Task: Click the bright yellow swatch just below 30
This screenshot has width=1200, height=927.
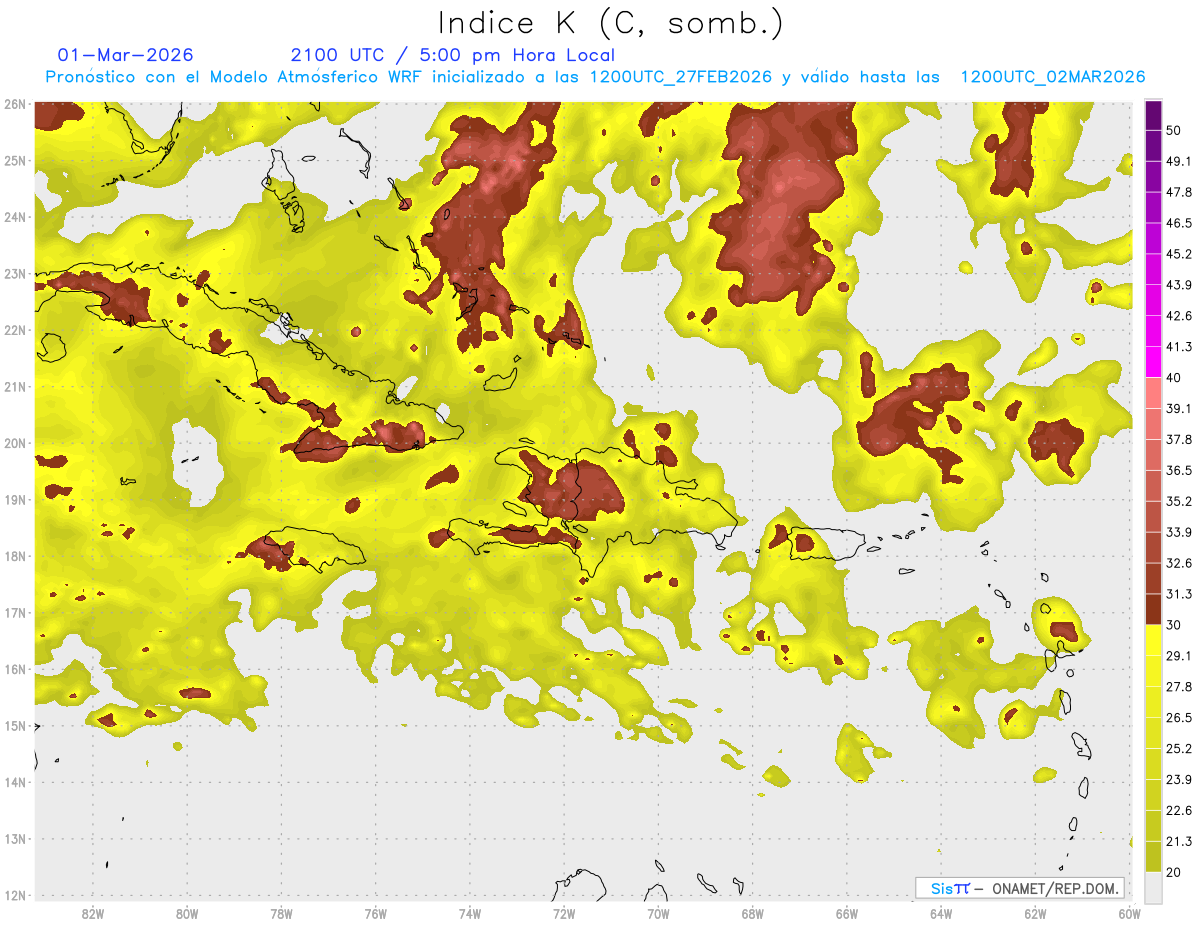Action: coord(1153,640)
